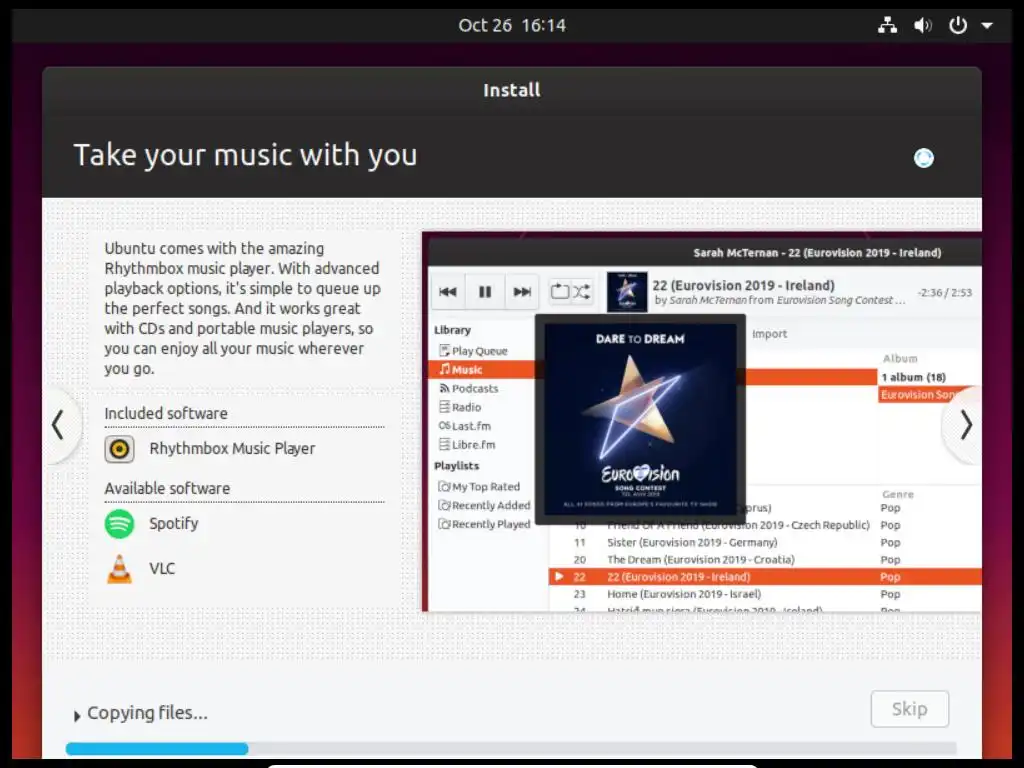Click the Radio icon in sidebar

[445, 408]
